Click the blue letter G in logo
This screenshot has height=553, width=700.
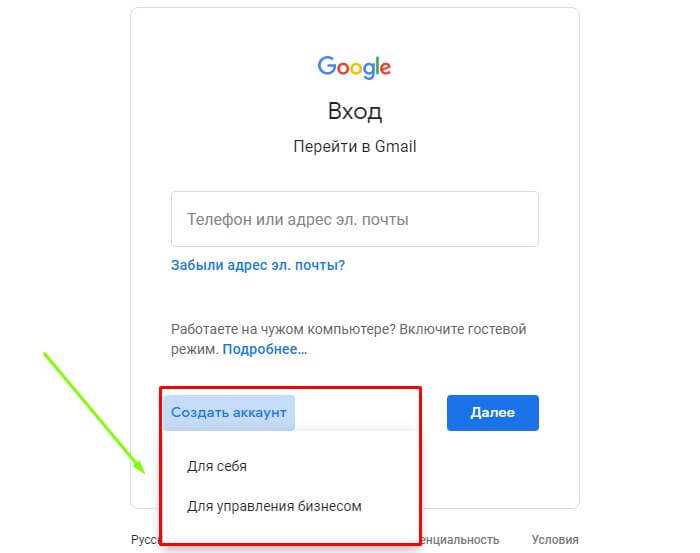point(326,65)
